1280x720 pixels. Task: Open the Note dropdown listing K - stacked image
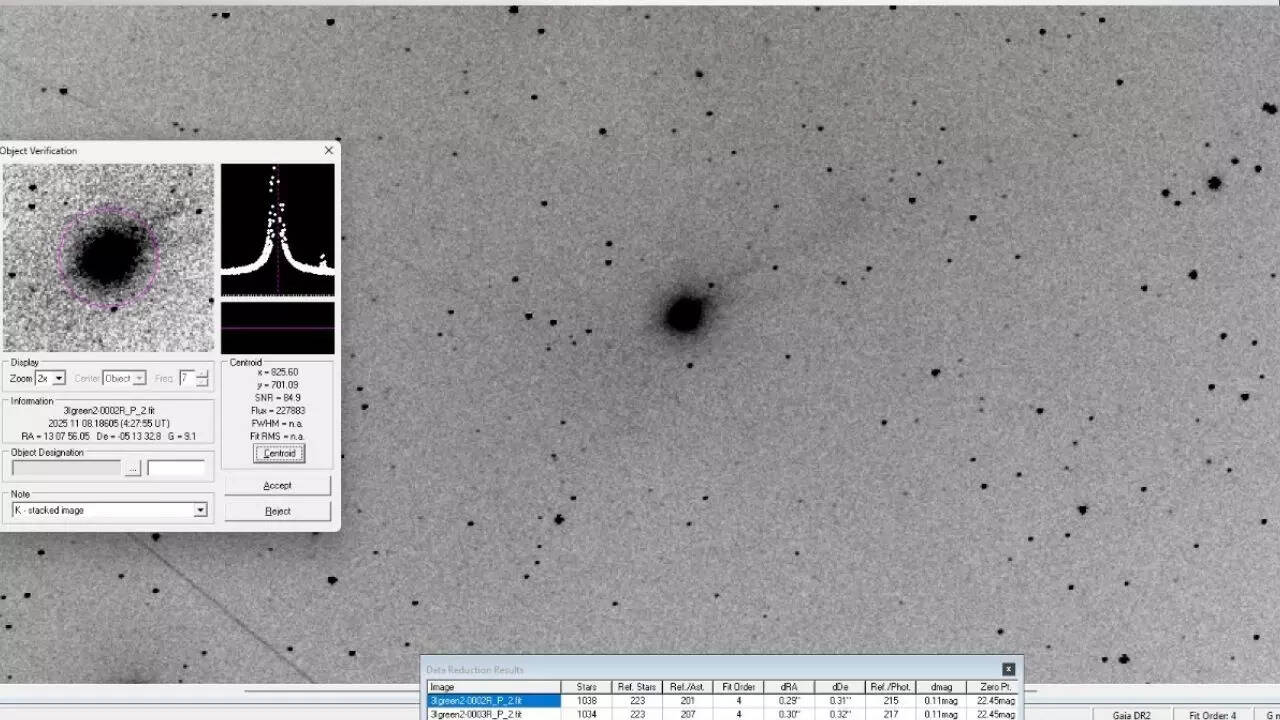(200, 510)
